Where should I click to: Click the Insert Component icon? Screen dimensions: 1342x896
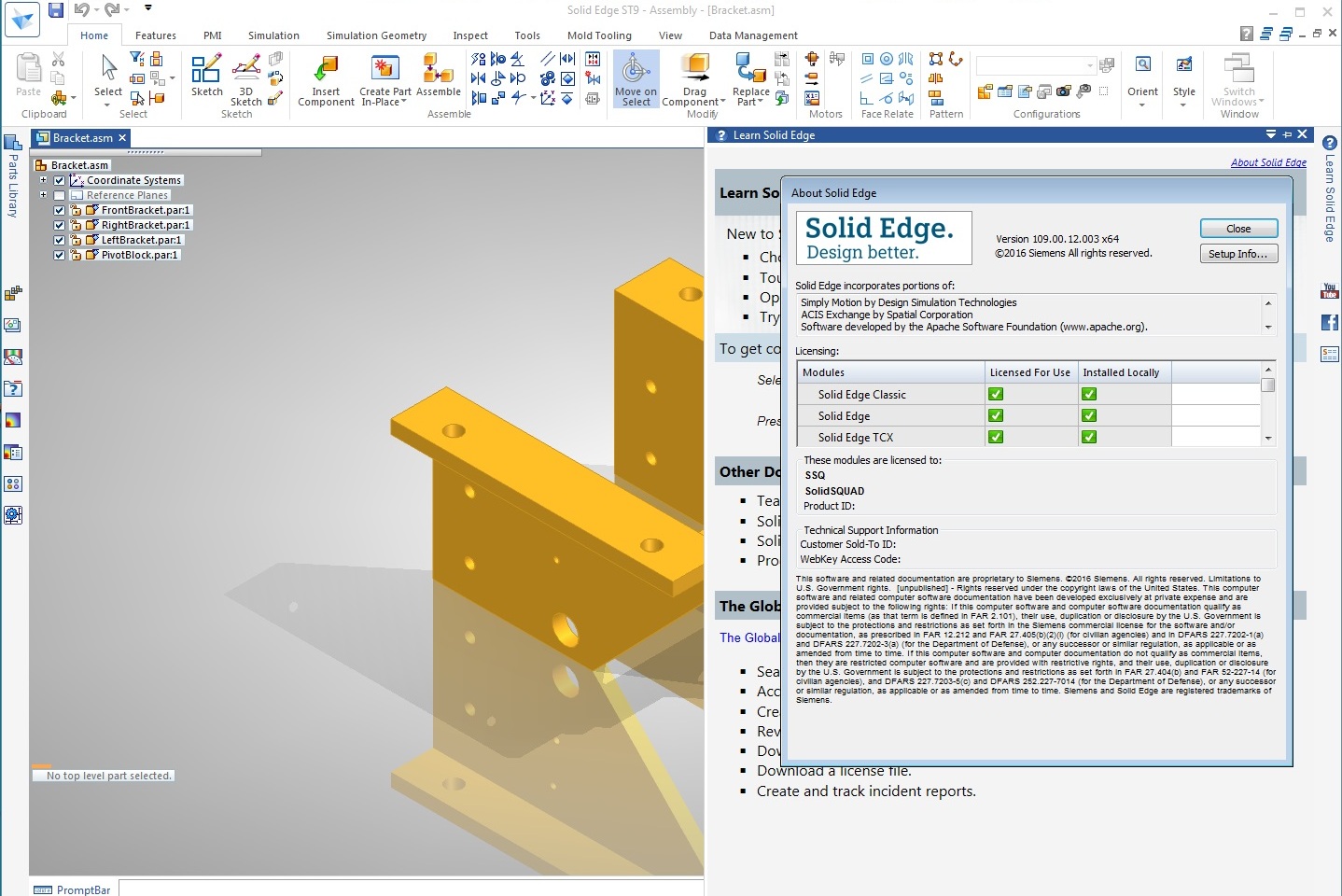(x=326, y=69)
